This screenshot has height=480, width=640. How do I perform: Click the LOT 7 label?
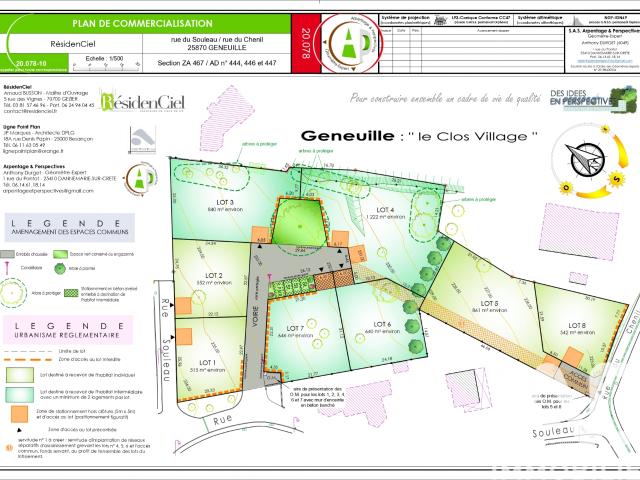coord(295,328)
